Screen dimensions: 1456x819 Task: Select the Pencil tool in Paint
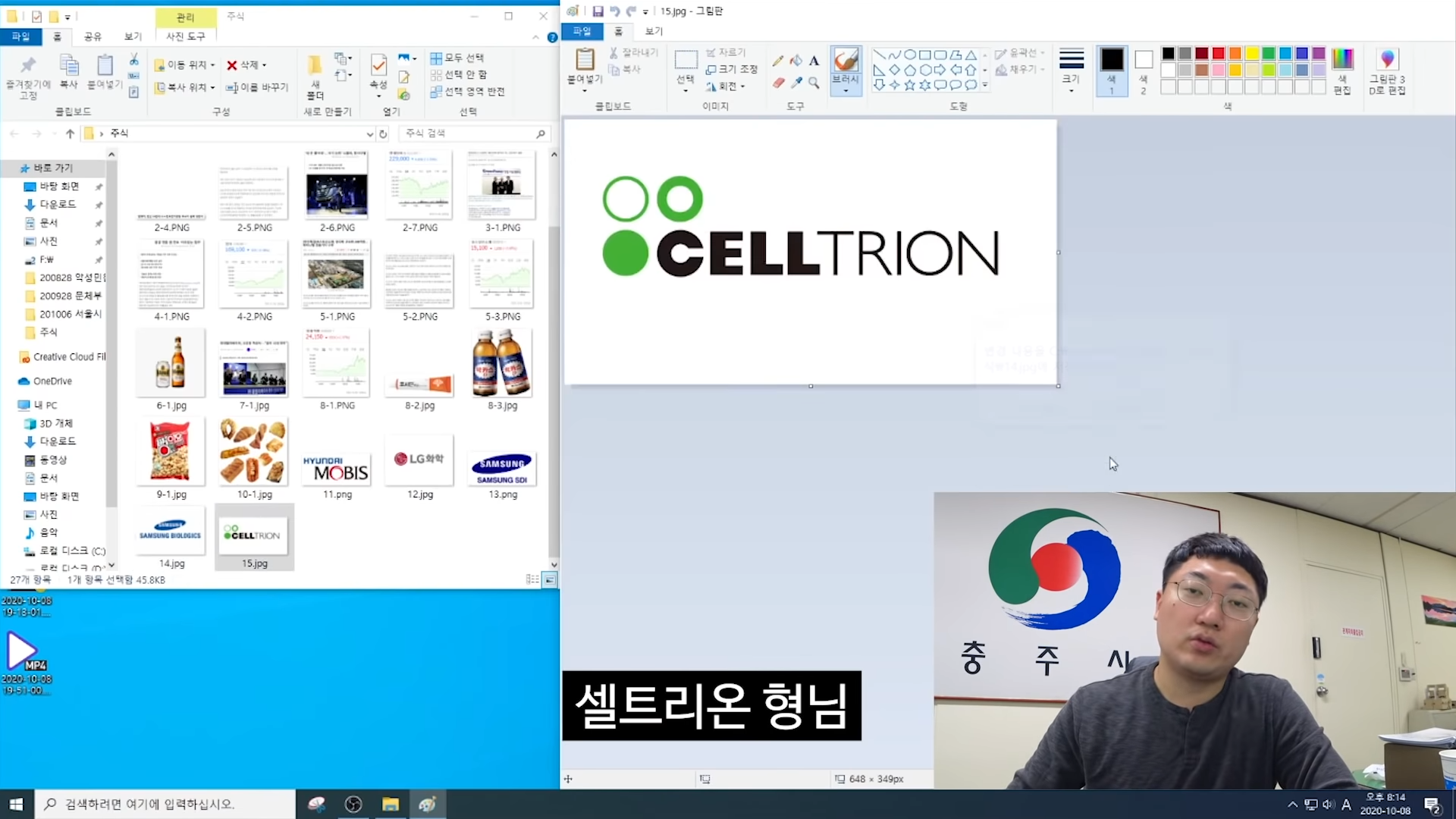778,60
